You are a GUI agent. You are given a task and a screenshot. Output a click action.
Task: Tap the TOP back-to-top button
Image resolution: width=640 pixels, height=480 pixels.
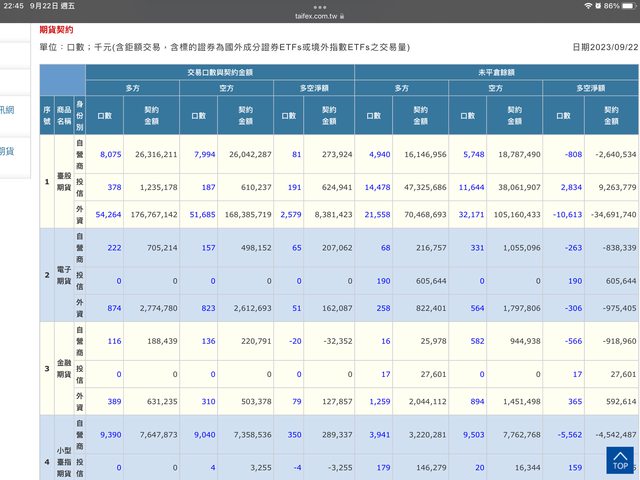(620, 460)
